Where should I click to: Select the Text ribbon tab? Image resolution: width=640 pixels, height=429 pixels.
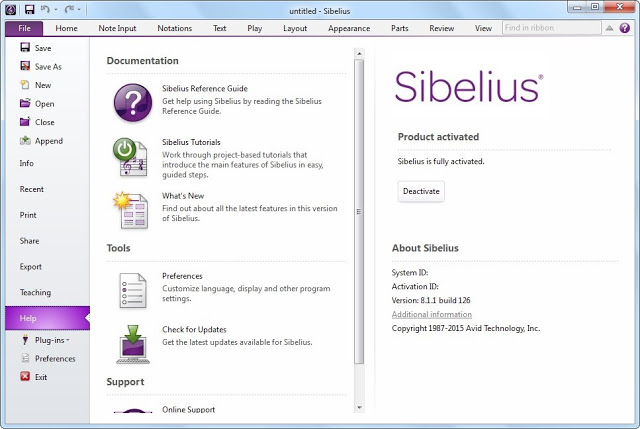219,28
